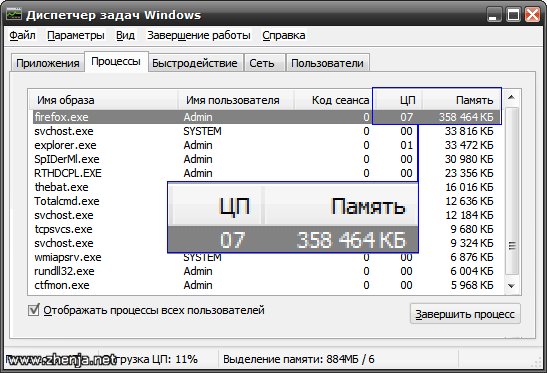The width and height of the screenshot is (547, 373).
Task: Click the scrollbar up arrow
Action: (x=511, y=98)
